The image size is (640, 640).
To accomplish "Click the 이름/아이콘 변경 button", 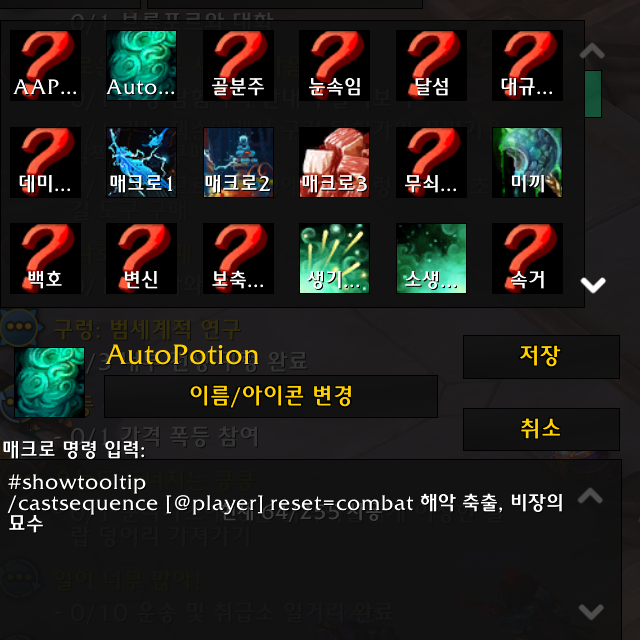I will pos(271,396).
